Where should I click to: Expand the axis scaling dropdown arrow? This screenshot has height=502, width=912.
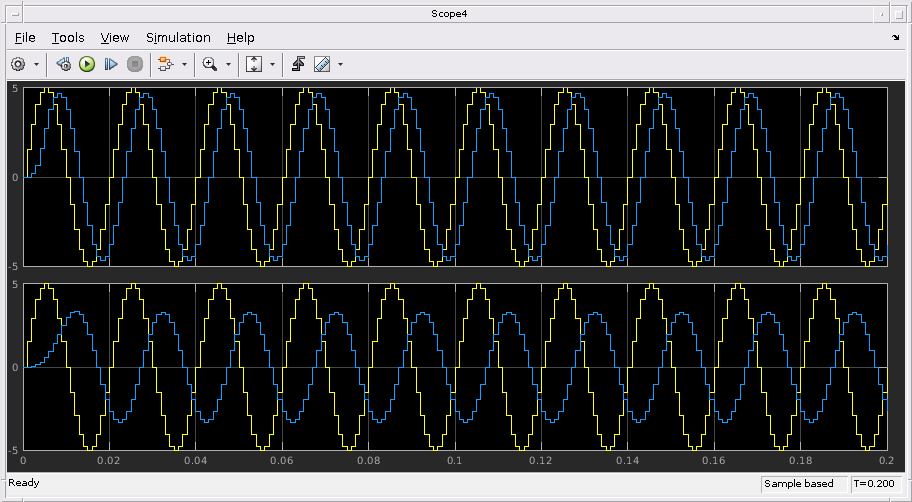tap(272, 64)
